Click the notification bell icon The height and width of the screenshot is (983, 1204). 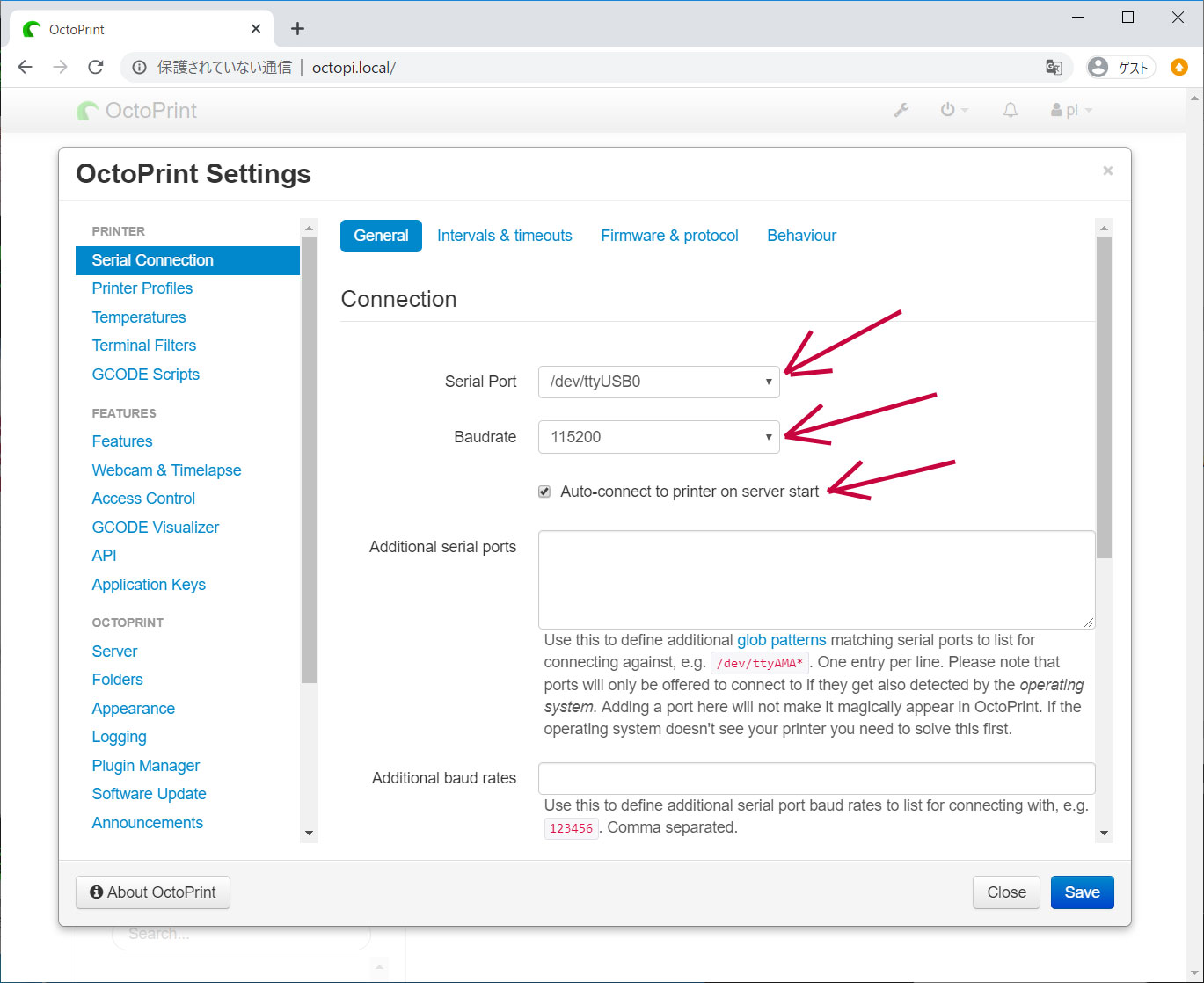pos(1011,110)
